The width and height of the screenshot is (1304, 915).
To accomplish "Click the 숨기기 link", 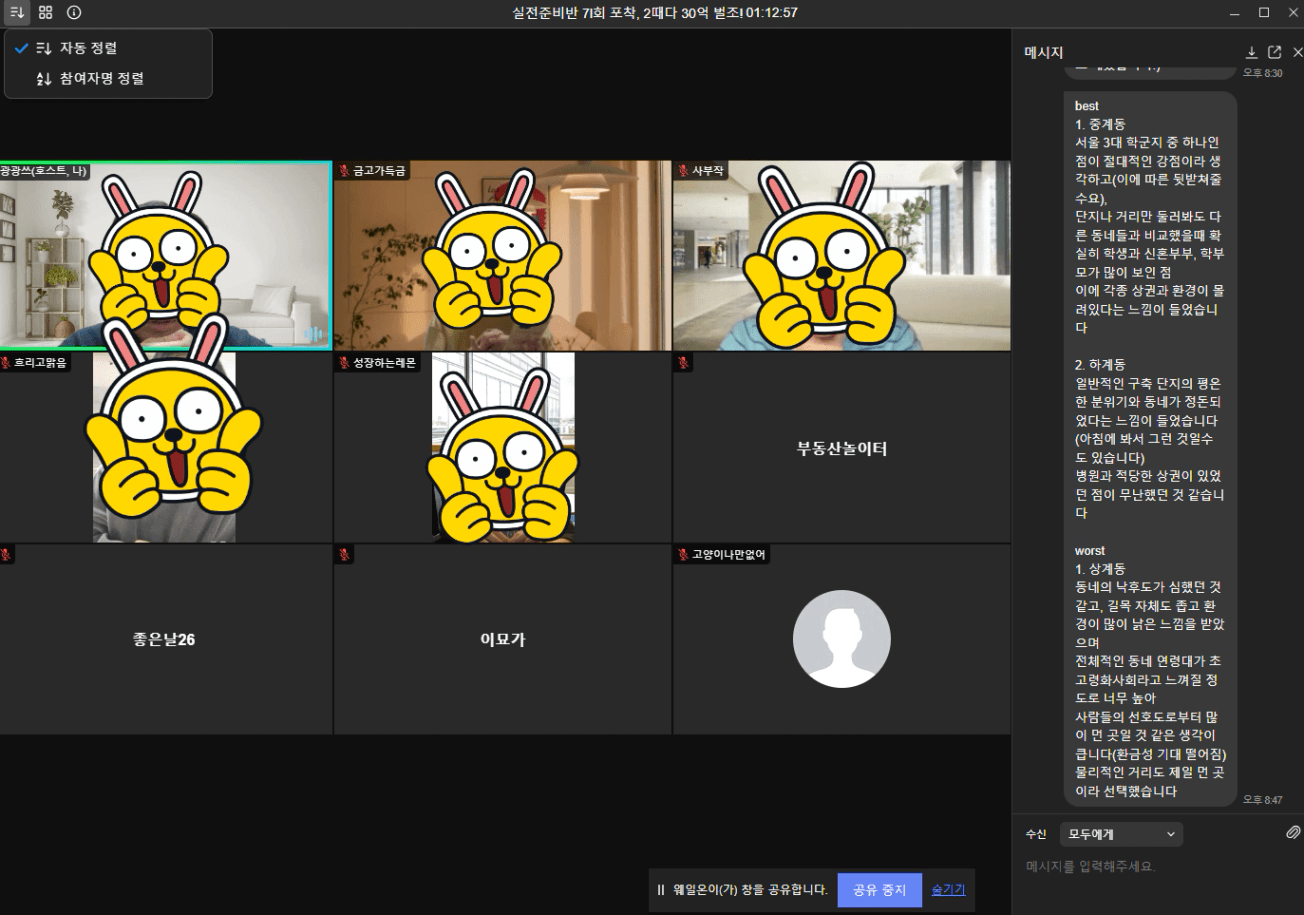I will [948, 889].
